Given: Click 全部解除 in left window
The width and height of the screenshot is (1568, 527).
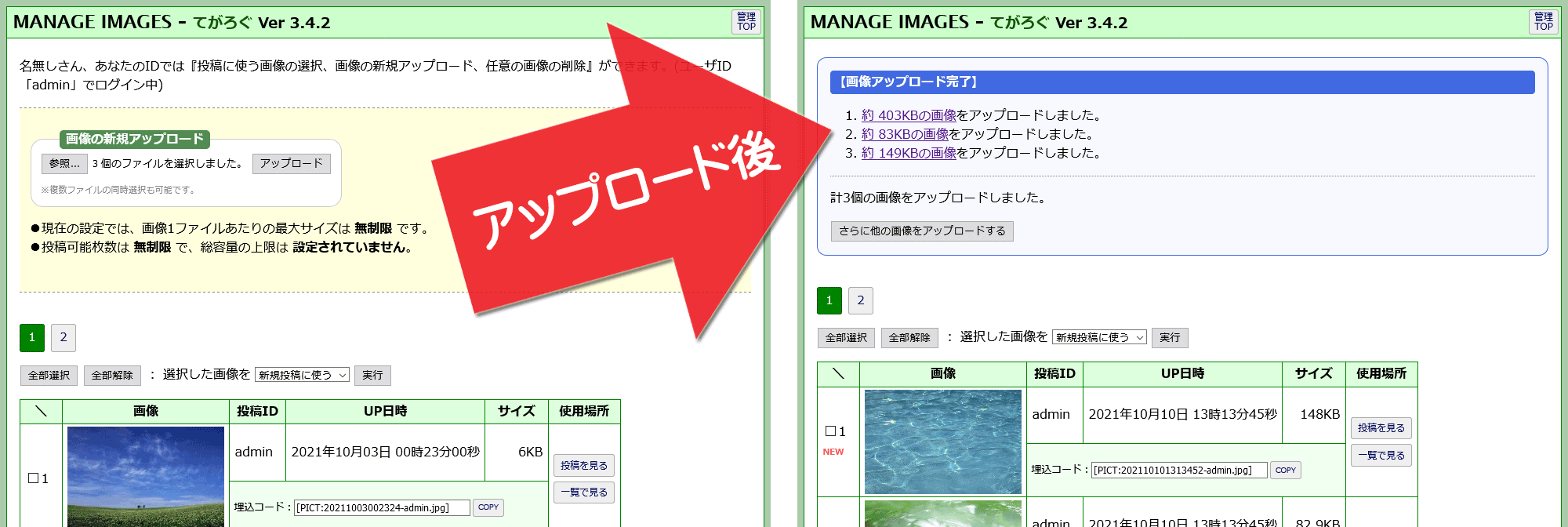Looking at the screenshot, I should coord(112,375).
